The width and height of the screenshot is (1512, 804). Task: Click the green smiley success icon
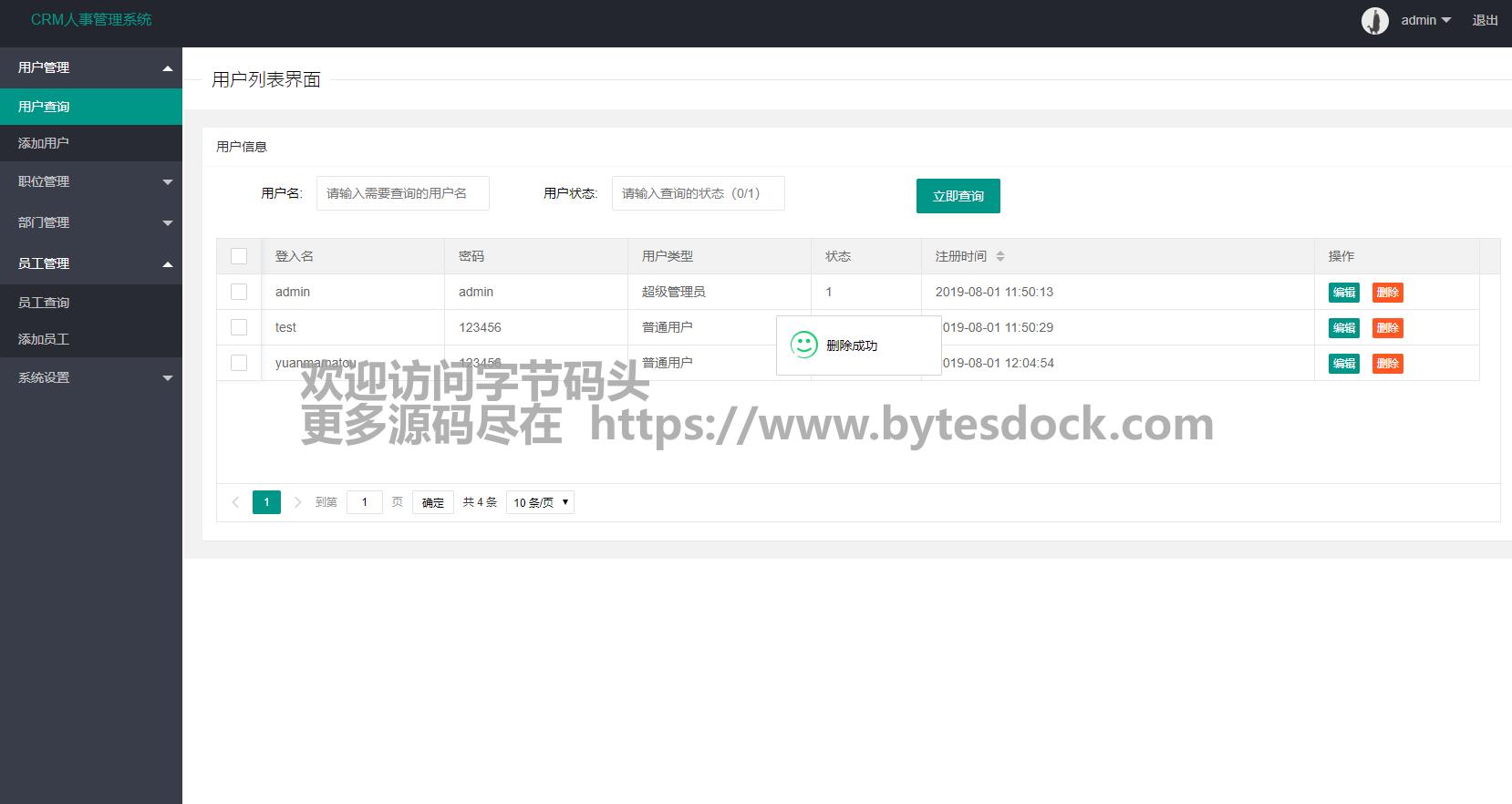[803, 345]
